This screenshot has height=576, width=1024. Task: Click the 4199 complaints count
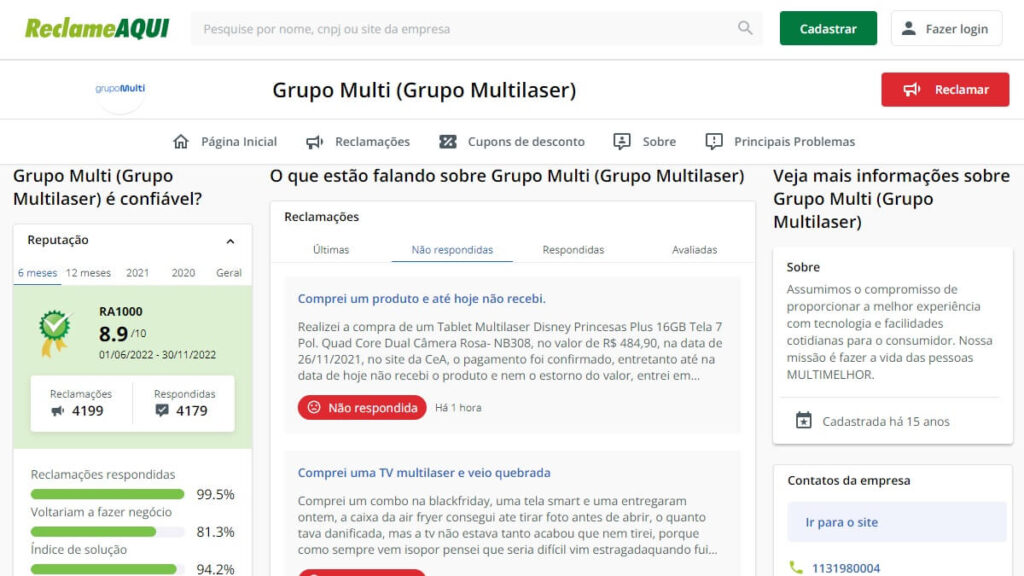[88, 411]
